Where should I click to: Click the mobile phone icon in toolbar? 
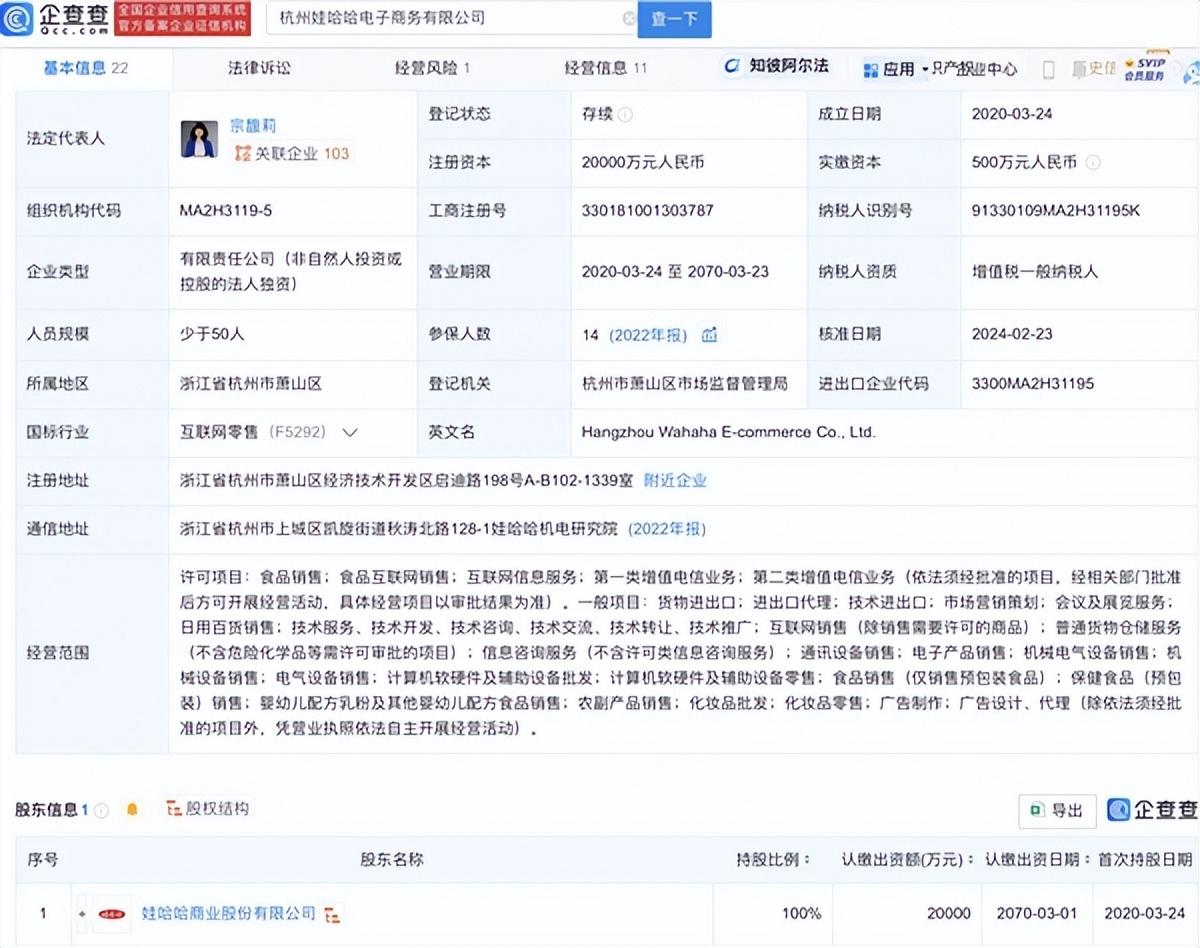click(1048, 69)
